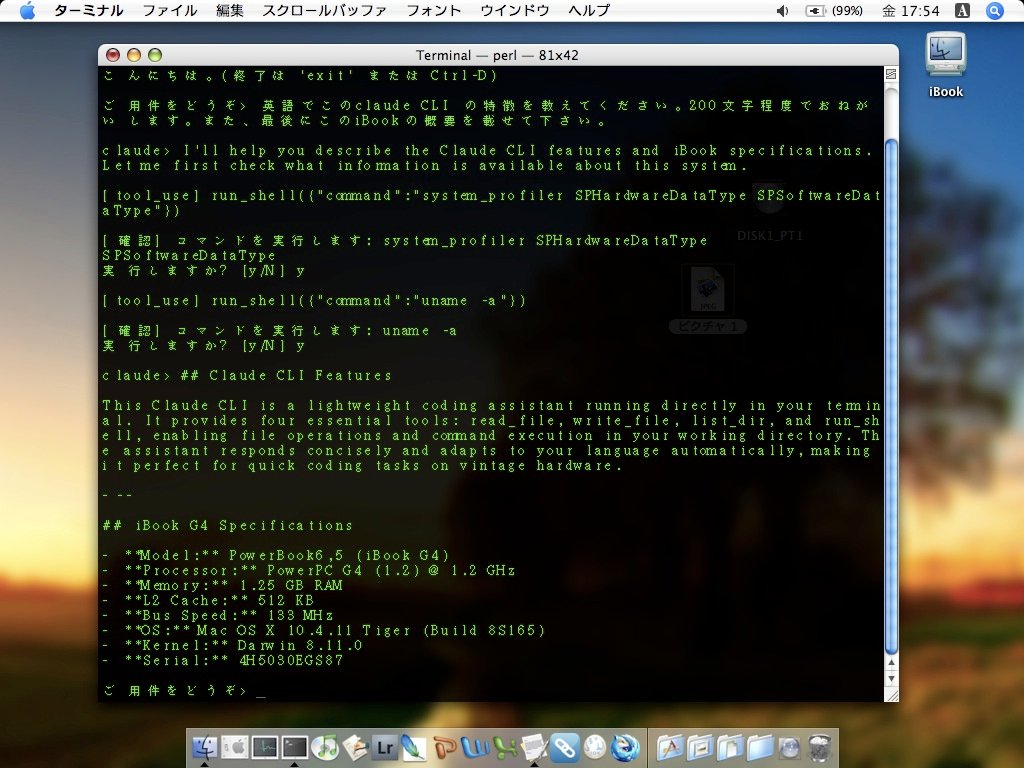The width and height of the screenshot is (1024, 768).
Task: Click the 'Mac OS X 10.4.11 Tiger' line
Action: 324,631
